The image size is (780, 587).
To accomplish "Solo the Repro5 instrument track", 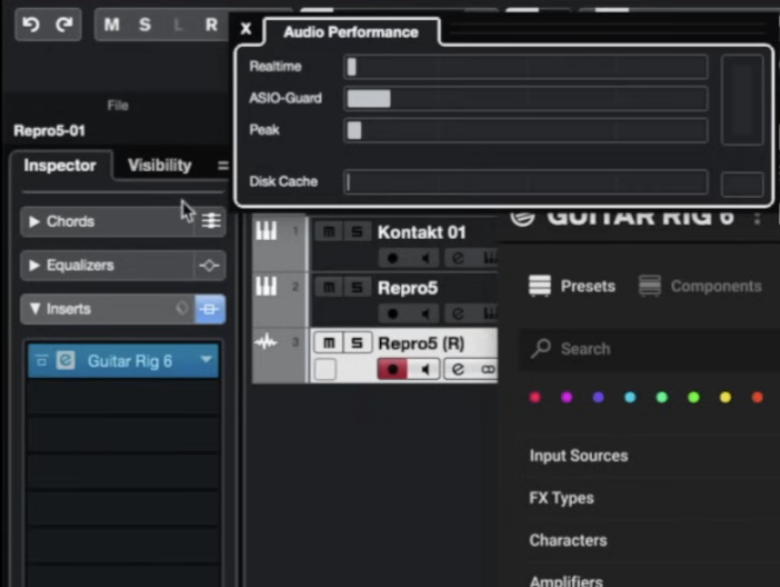I will 356,288.
